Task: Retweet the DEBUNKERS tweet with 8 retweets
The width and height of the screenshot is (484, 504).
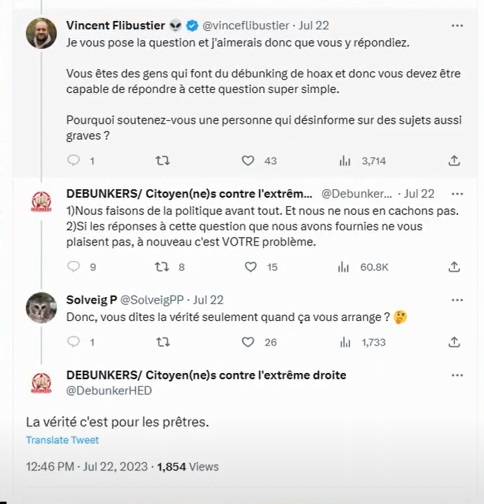Action: pyautogui.click(x=162, y=267)
